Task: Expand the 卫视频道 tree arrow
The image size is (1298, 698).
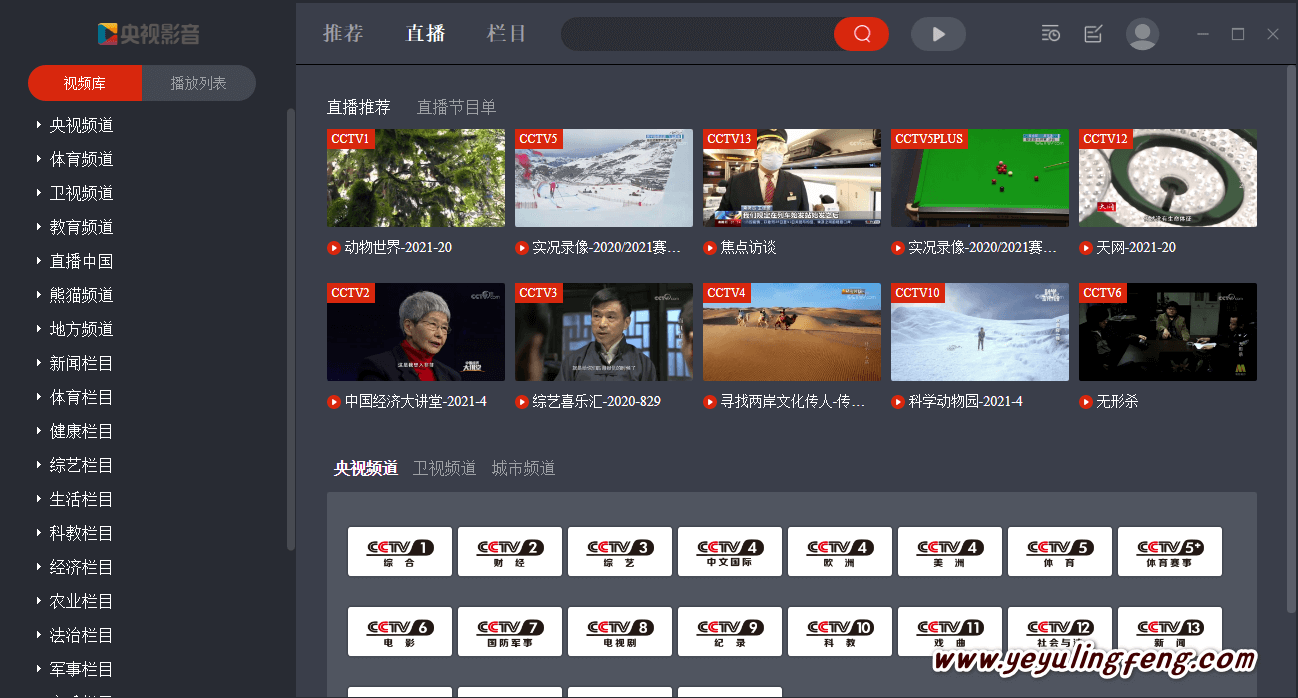Action: click(39, 193)
